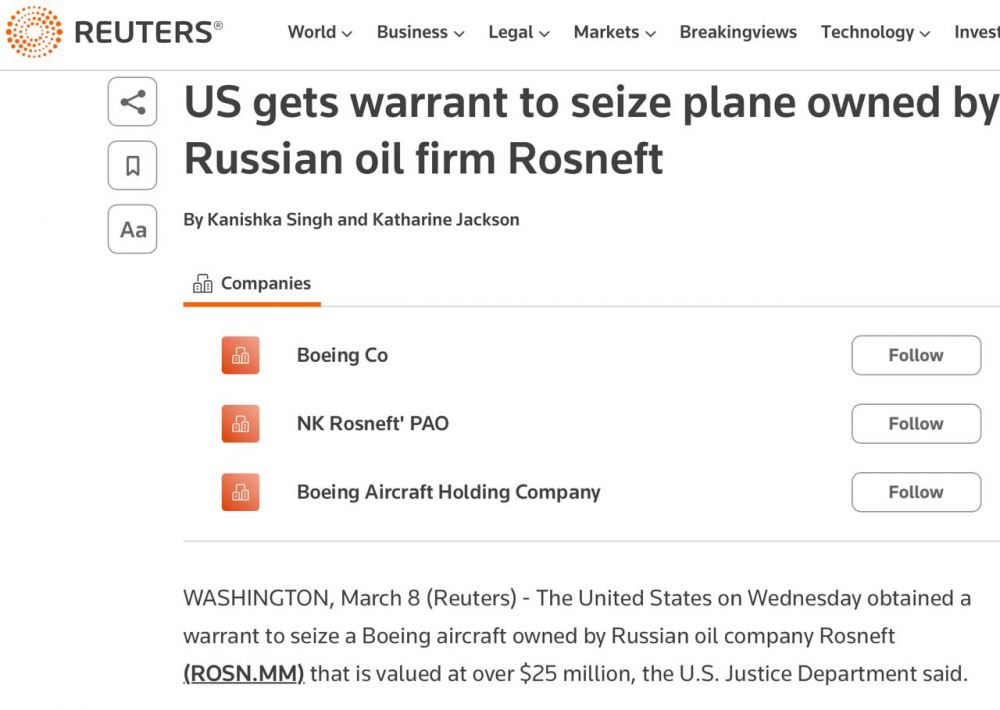
Task: Expand the Technology menu dropdown
Action: click(x=875, y=32)
